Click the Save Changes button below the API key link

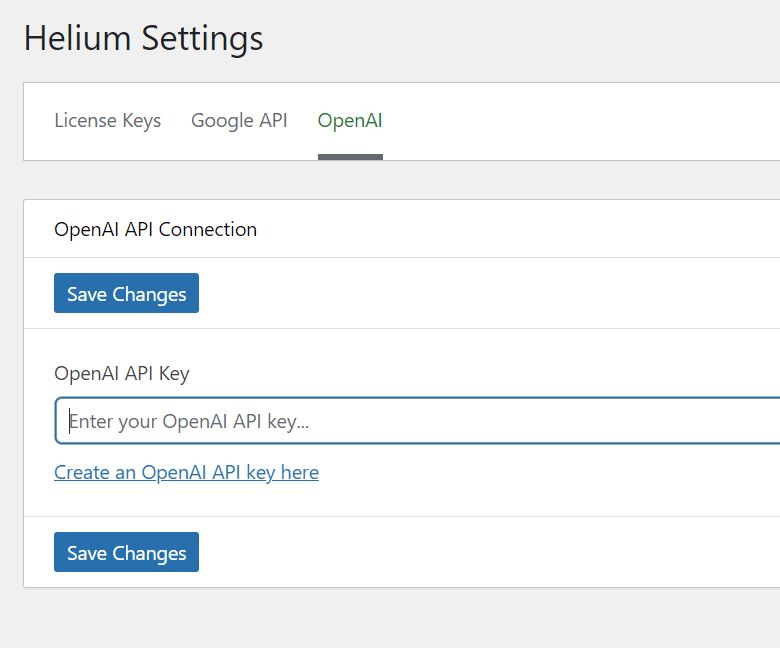click(x=126, y=552)
